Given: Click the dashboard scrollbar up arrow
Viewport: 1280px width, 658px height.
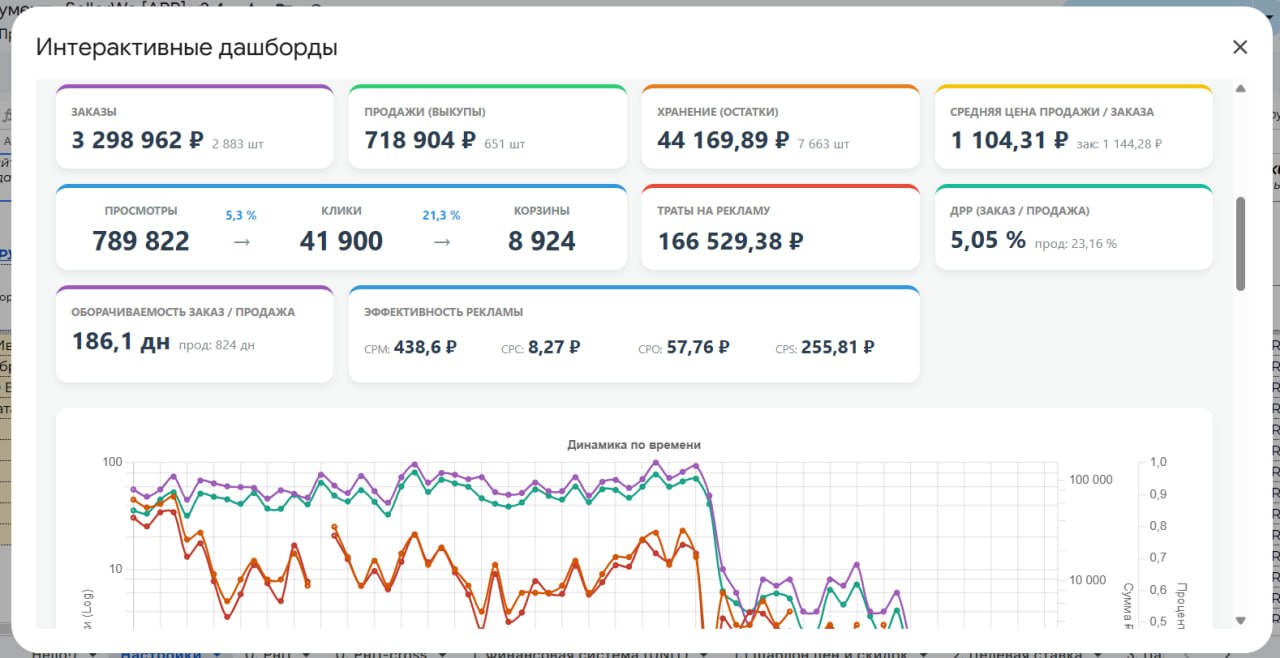Looking at the screenshot, I should click(x=1241, y=89).
